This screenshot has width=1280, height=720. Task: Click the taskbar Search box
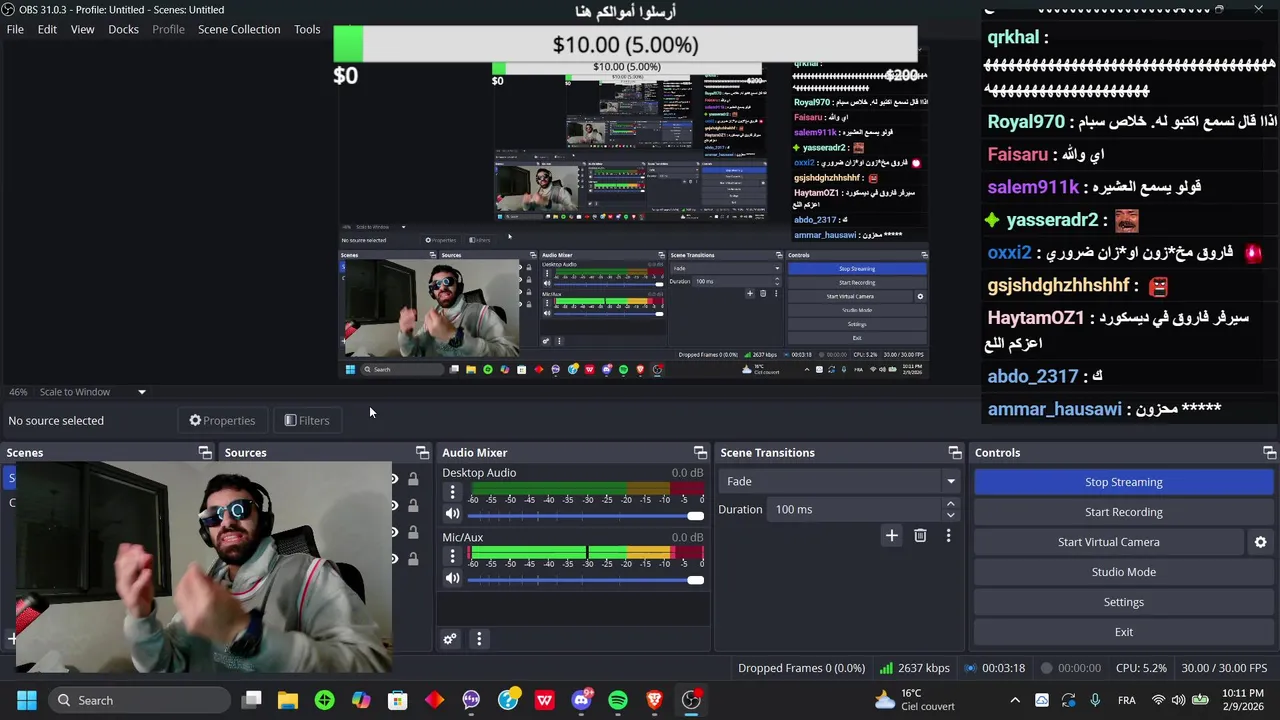pos(138,700)
